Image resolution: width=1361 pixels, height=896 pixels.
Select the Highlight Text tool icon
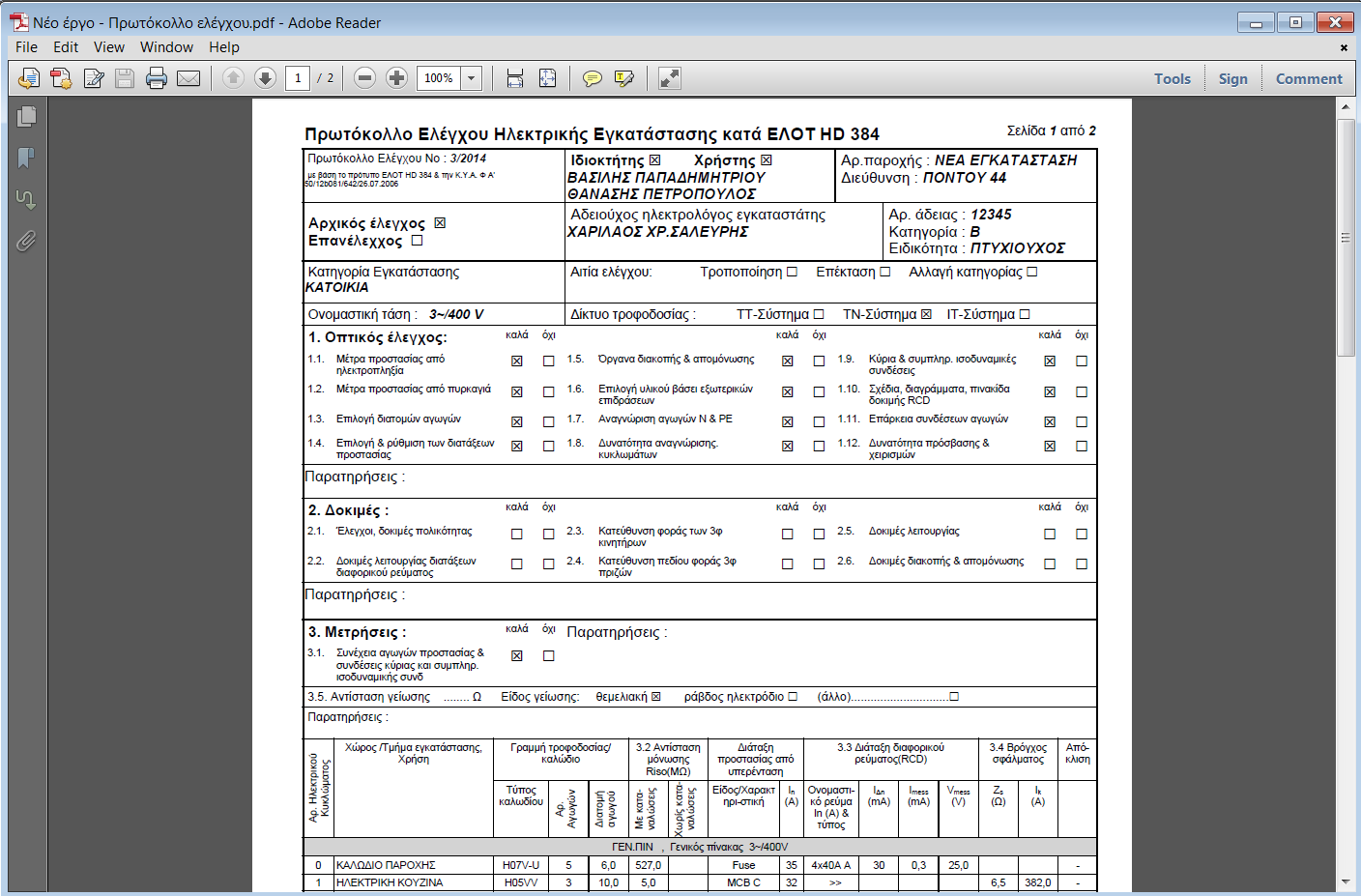pos(624,78)
